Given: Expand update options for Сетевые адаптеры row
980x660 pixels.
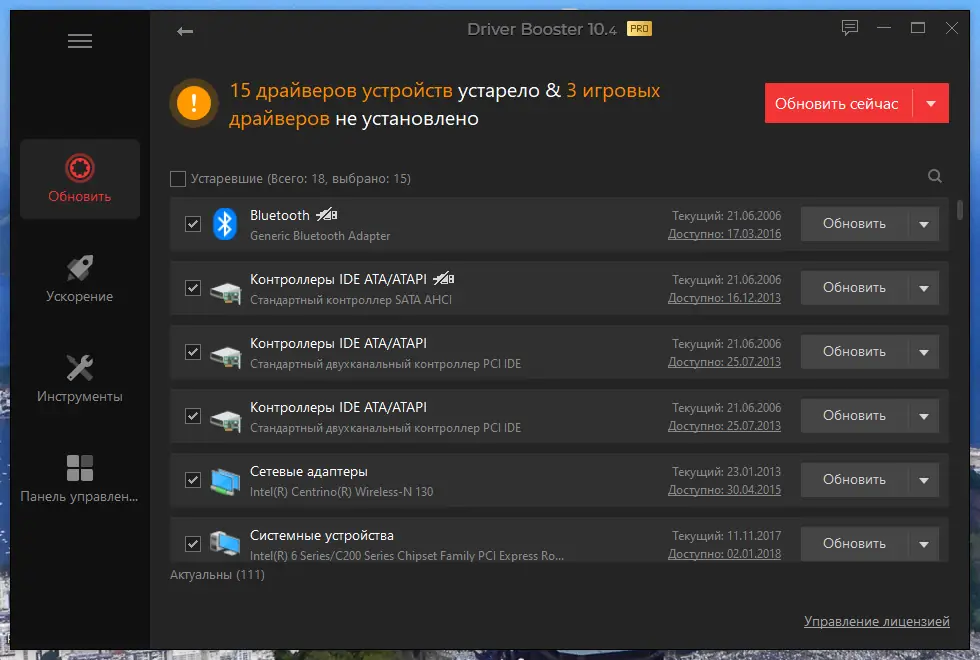Looking at the screenshot, I should tap(924, 480).
